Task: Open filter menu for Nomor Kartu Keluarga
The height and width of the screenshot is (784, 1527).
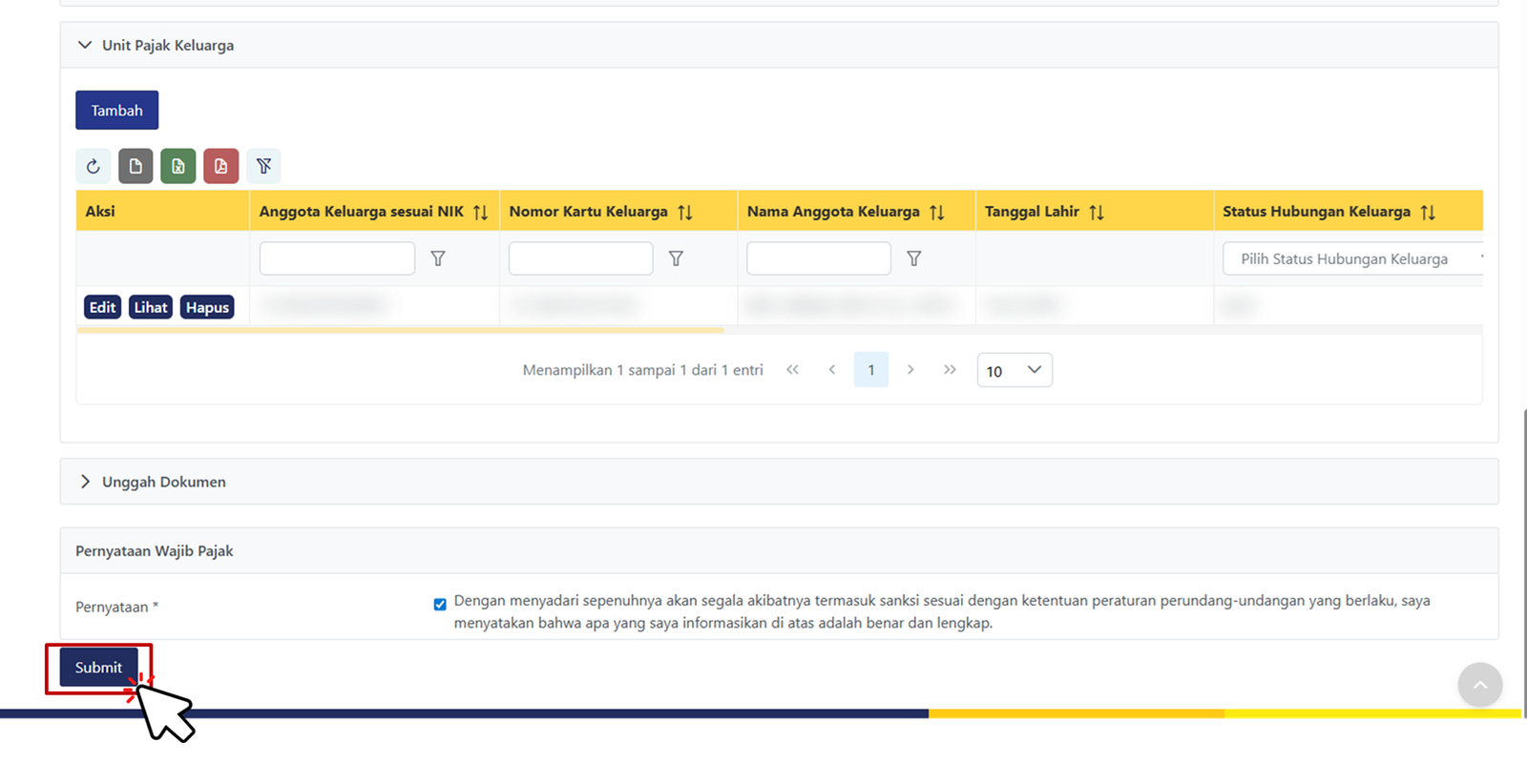Action: point(676,258)
